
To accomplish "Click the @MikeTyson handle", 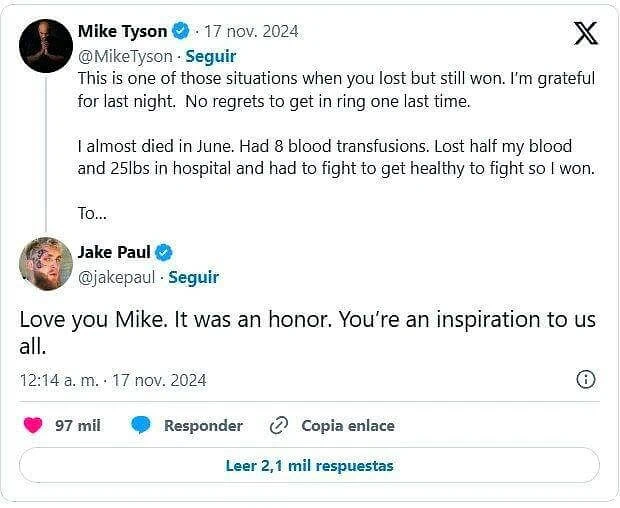I will tap(125, 56).
